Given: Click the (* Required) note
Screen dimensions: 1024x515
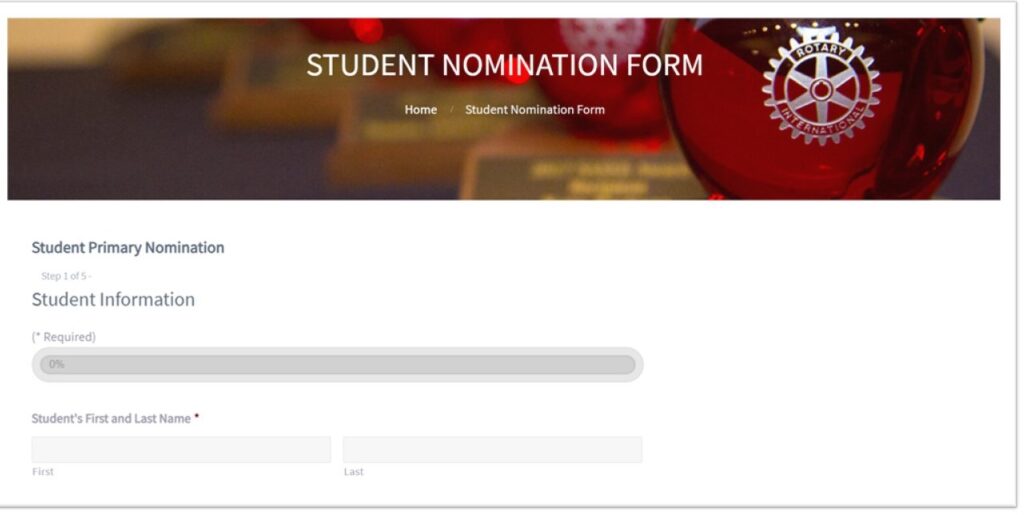Looking at the screenshot, I should tap(63, 337).
